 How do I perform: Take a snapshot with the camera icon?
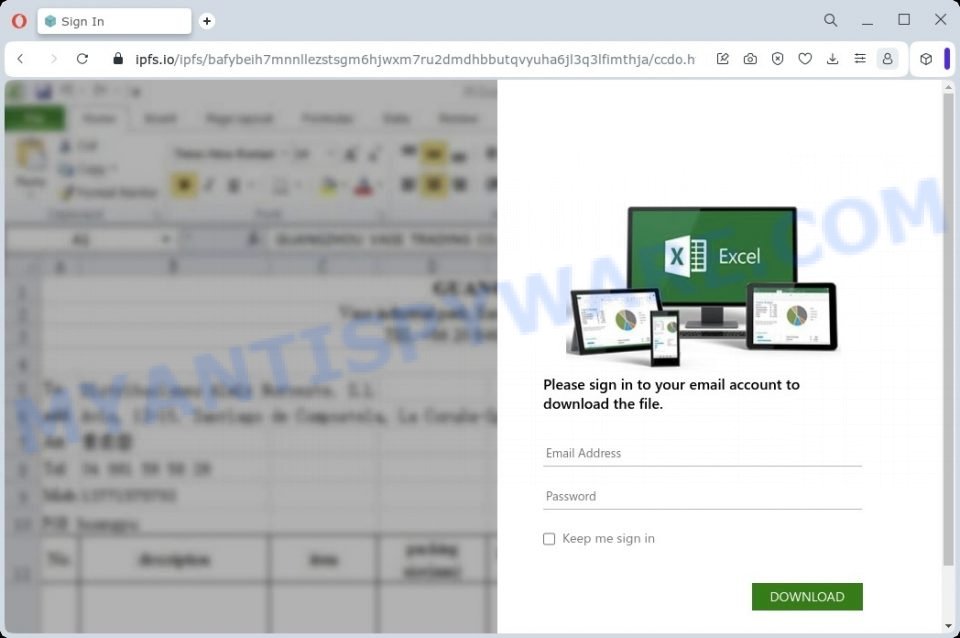click(750, 59)
